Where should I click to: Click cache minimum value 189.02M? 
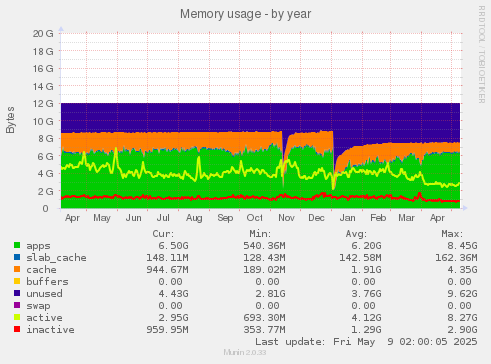pyautogui.click(x=264, y=270)
